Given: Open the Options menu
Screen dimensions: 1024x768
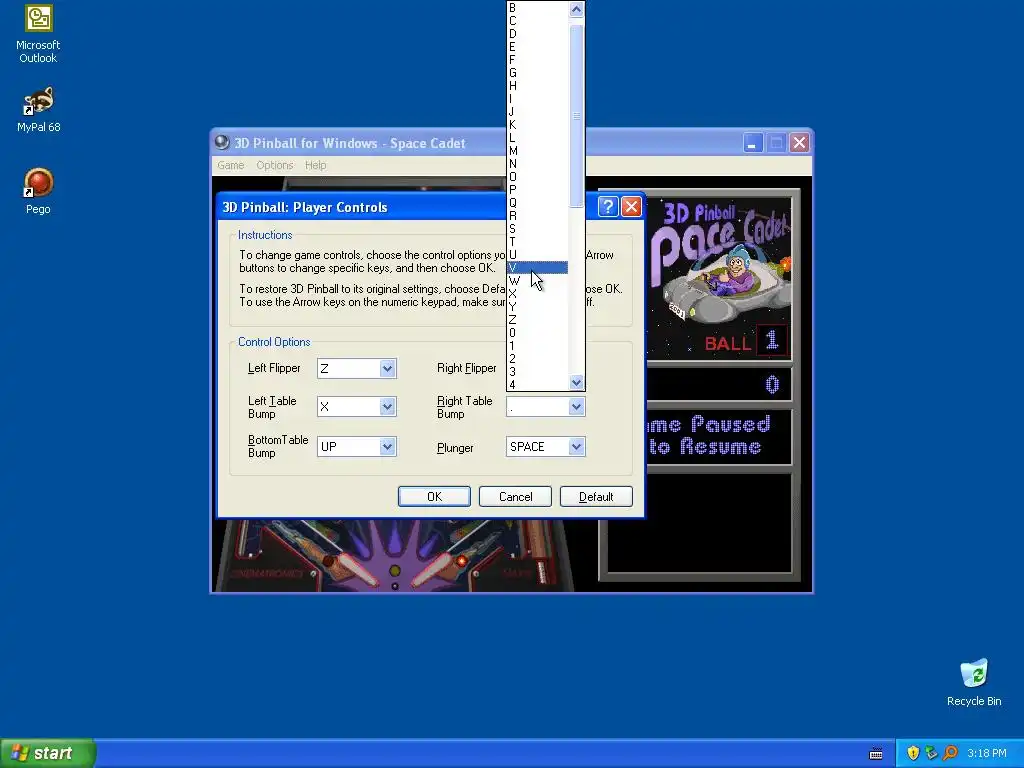Looking at the screenshot, I should pyautogui.click(x=274, y=165).
